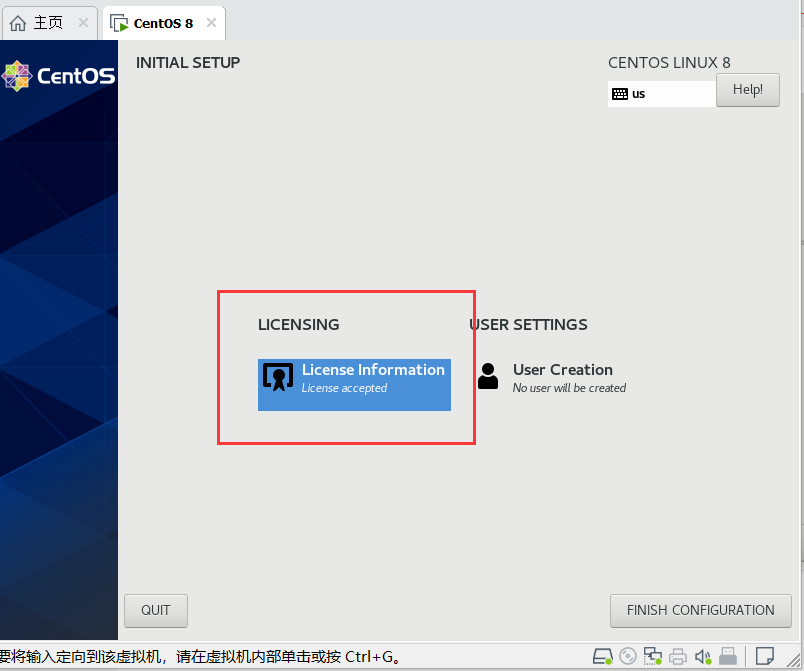Switch to the CentOS 8 tab
The height and width of the screenshot is (671, 804).
pos(164,23)
